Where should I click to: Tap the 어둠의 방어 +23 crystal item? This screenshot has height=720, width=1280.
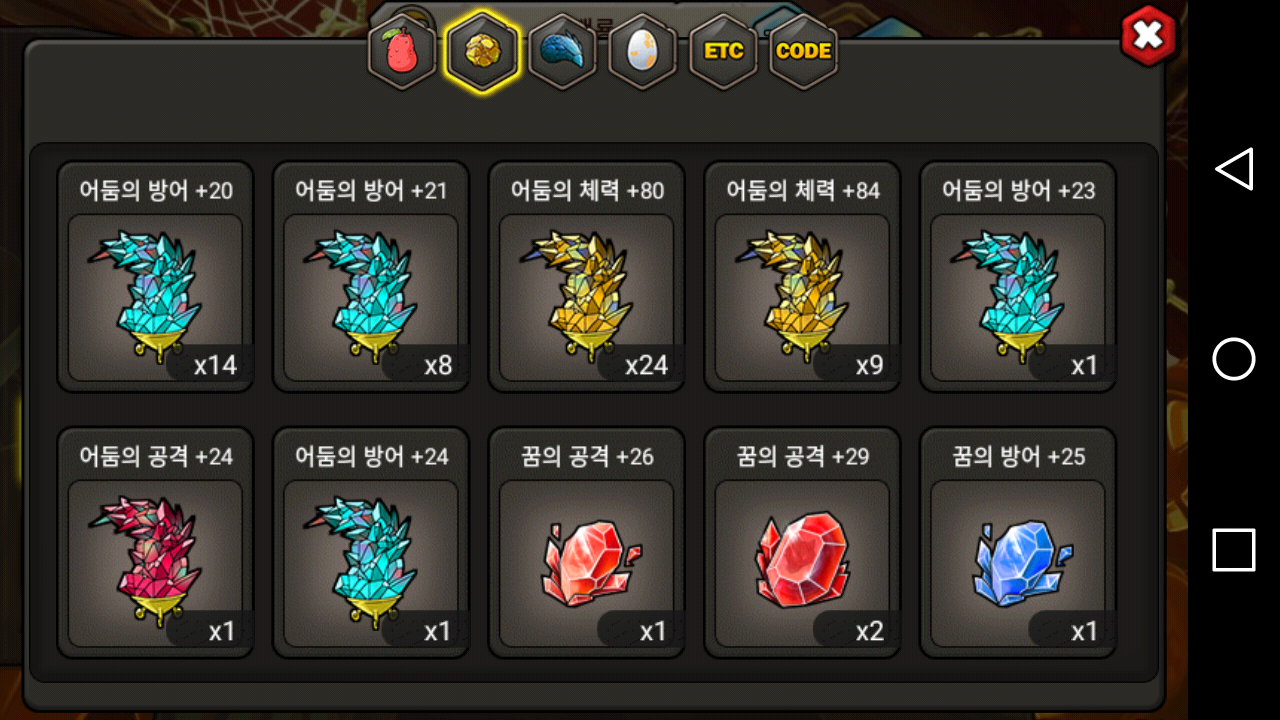tap(1018, 277)
